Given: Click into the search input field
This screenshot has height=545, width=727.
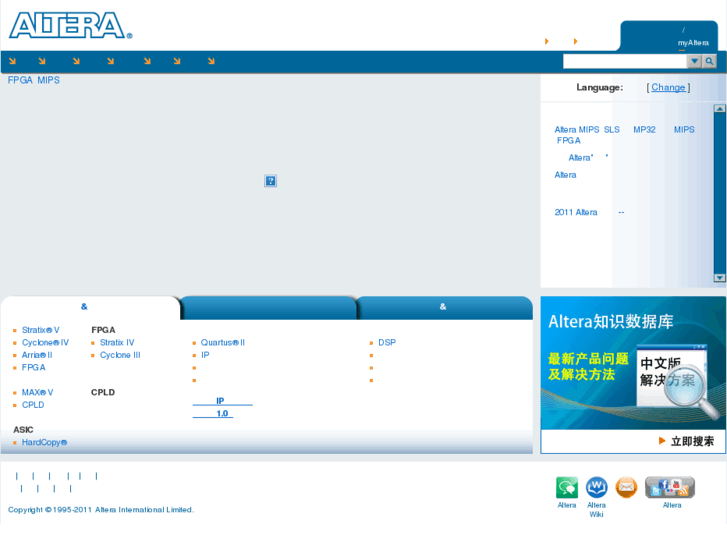Looking at the screenshot, I should click(x=625, y=61).
